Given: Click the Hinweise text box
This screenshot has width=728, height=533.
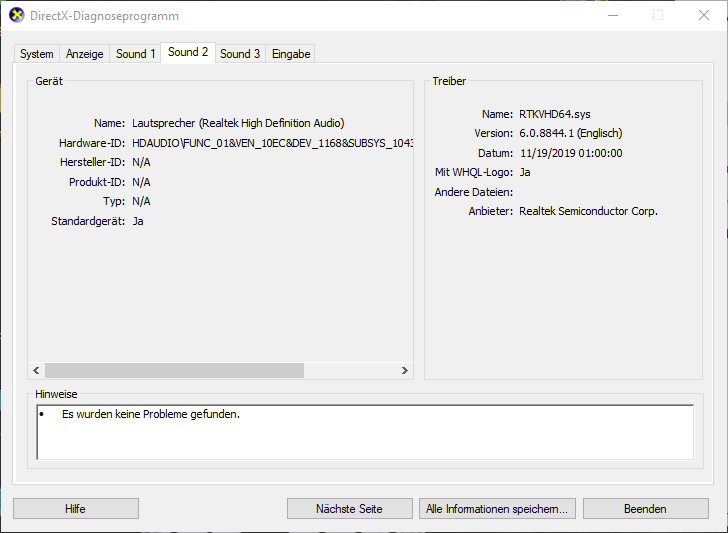Looking at the screenshot, I should point(365,432).
